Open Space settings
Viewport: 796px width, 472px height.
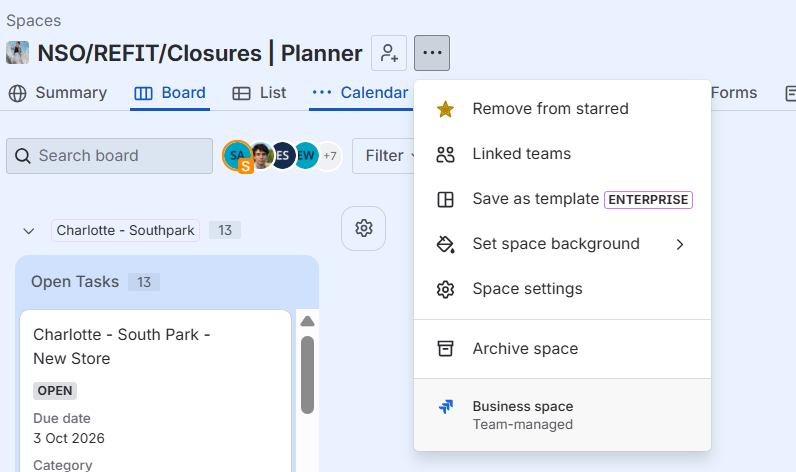(x=562, y=289)
